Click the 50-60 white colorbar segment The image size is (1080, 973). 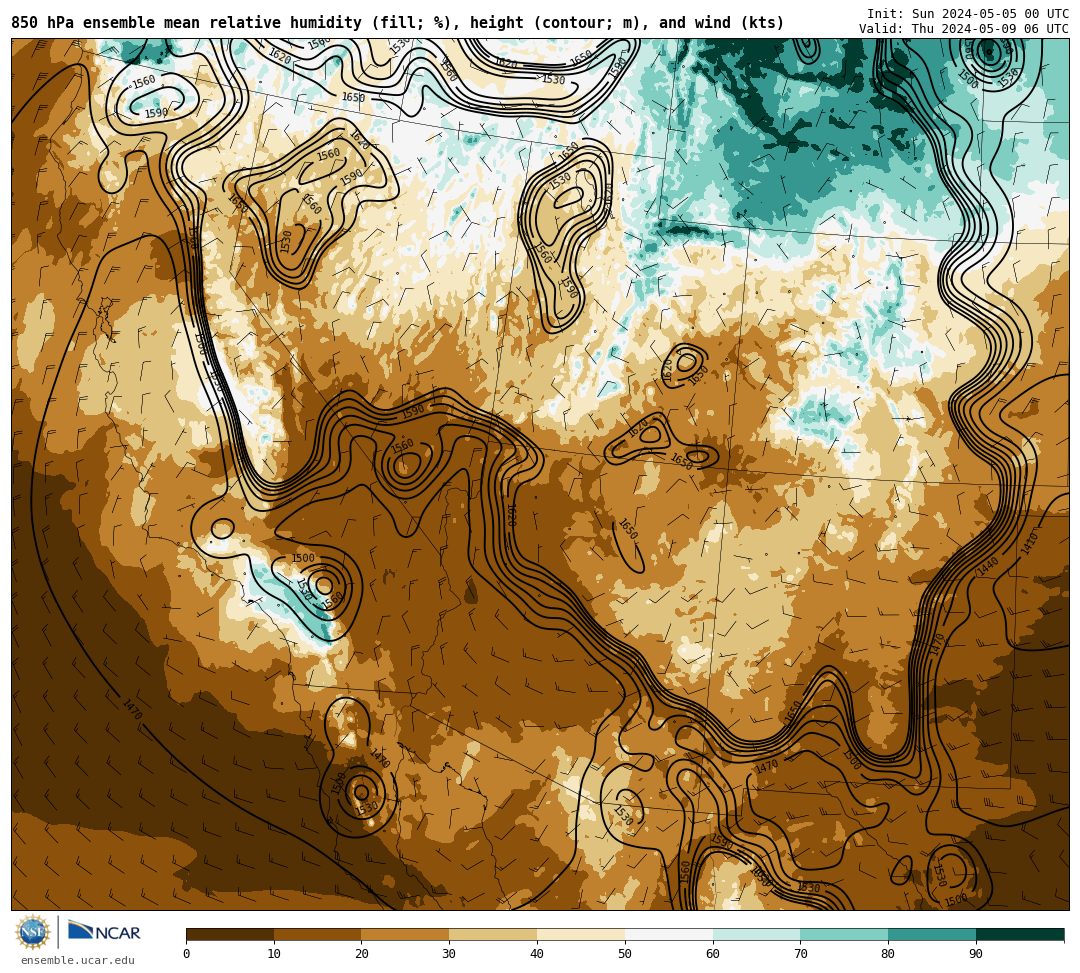click(669, 934)
